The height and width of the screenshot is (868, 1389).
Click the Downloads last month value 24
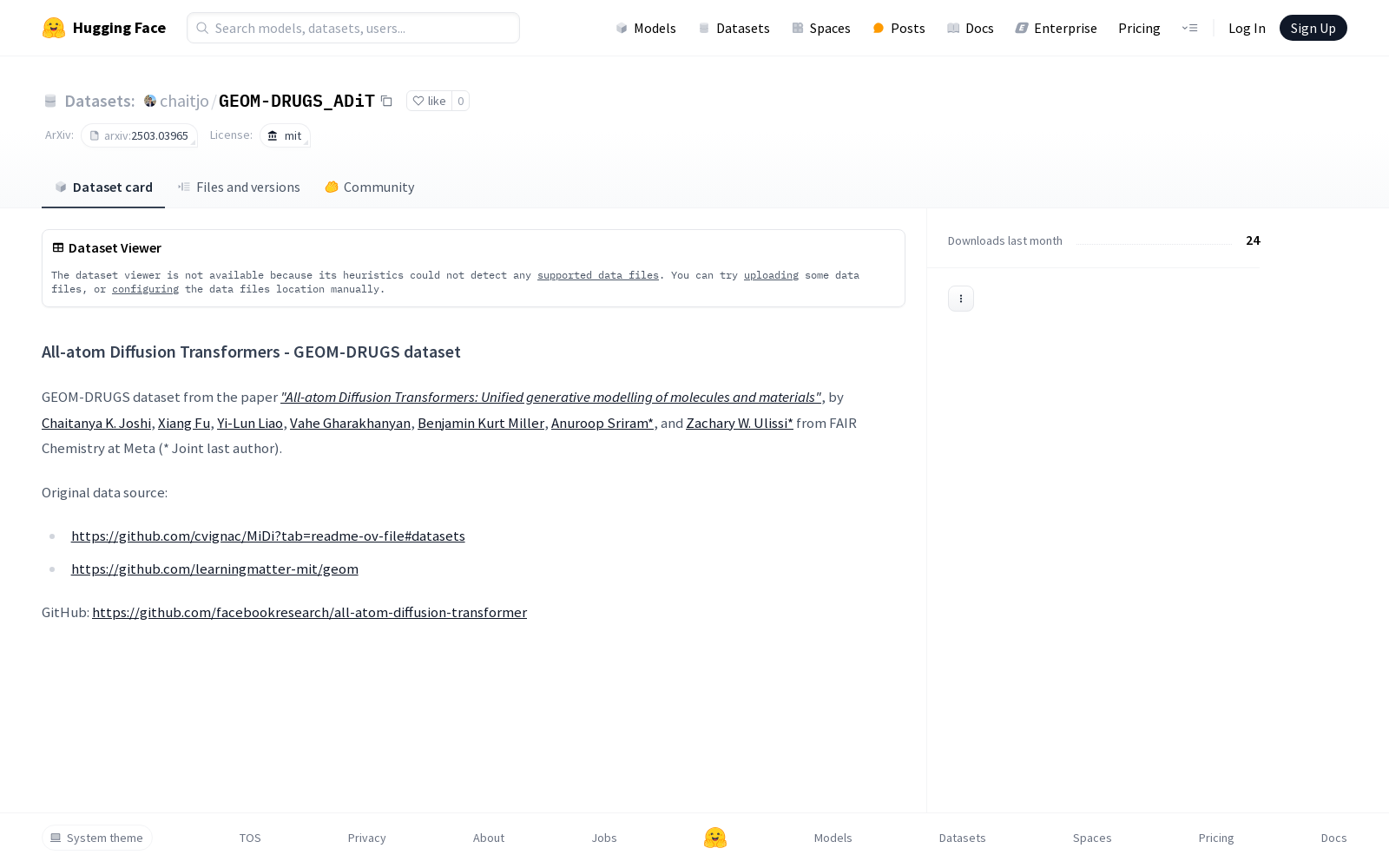[x=1253, y=240]
